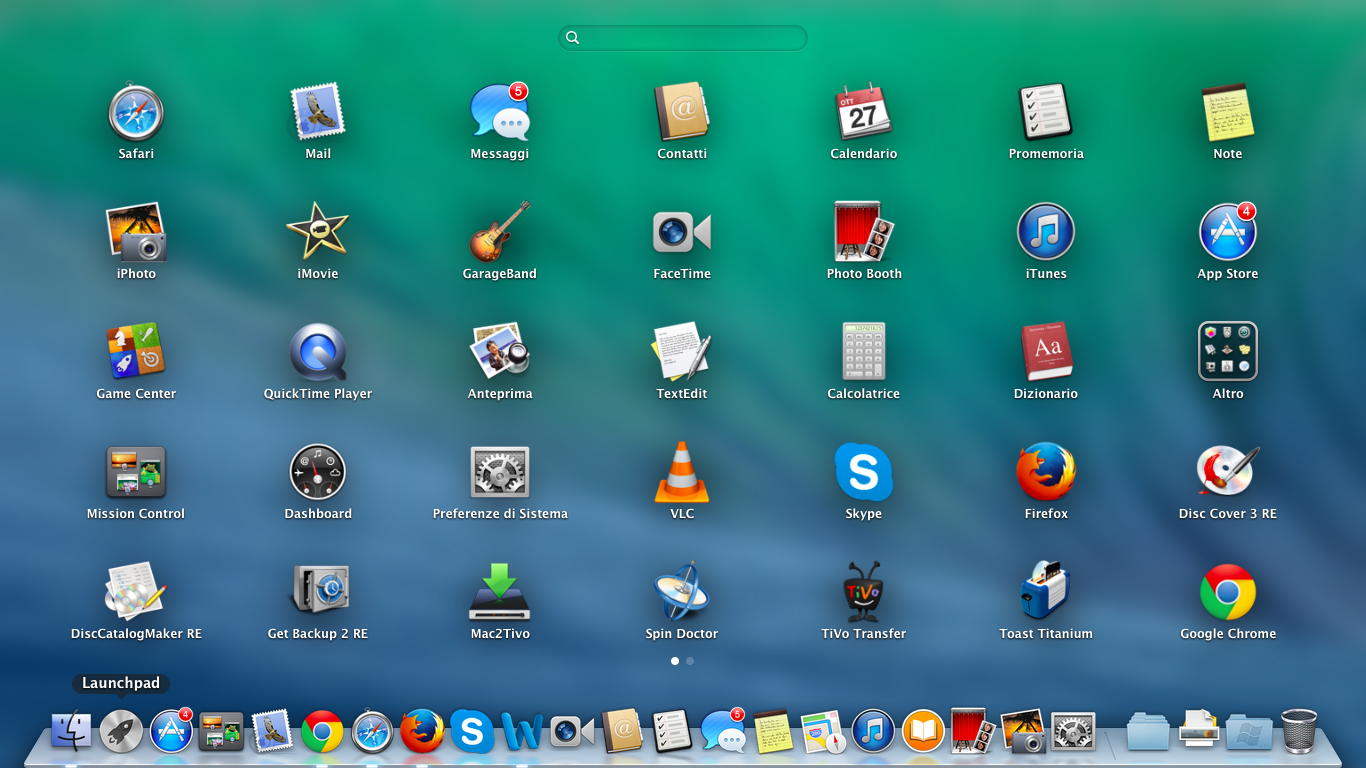This screenshot has width=1366, height=768.
Task: Open the Calcolatrice app
Action: (x=864, y=353)
